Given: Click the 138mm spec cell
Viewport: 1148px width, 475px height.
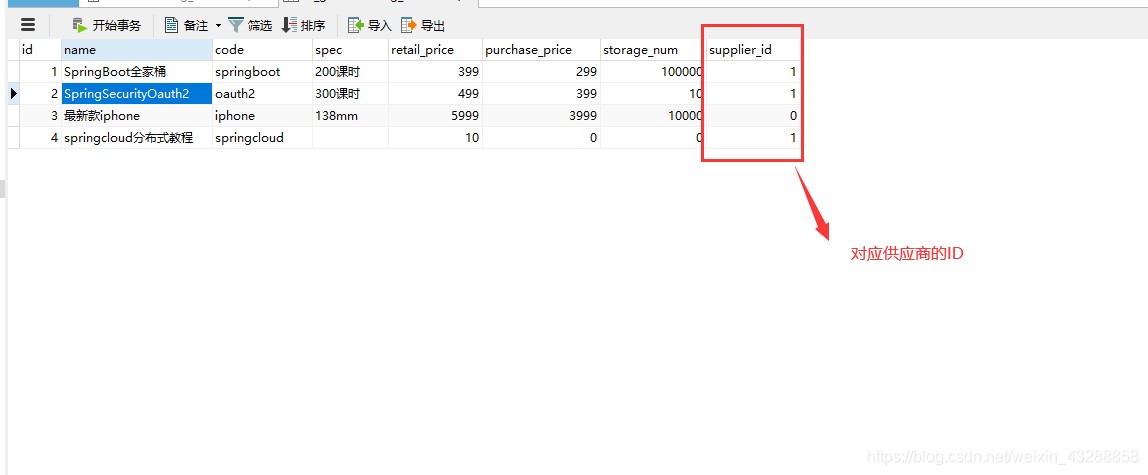Looking at the screenshot, I should [x=350, y=116].
